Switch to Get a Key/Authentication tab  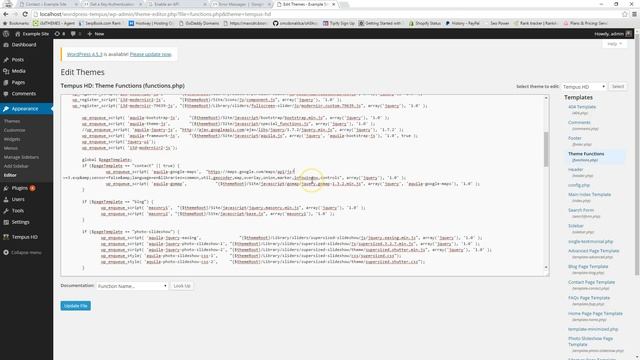point(113,4)
